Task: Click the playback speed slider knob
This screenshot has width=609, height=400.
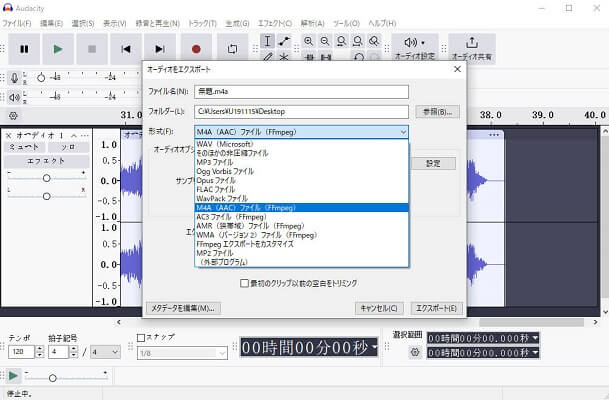Action: click(53, 377)
